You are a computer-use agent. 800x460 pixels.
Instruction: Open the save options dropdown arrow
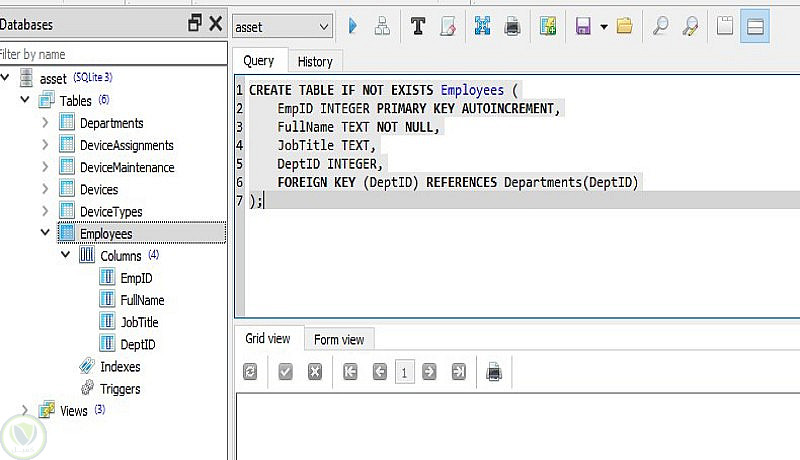tap(604, 27)
